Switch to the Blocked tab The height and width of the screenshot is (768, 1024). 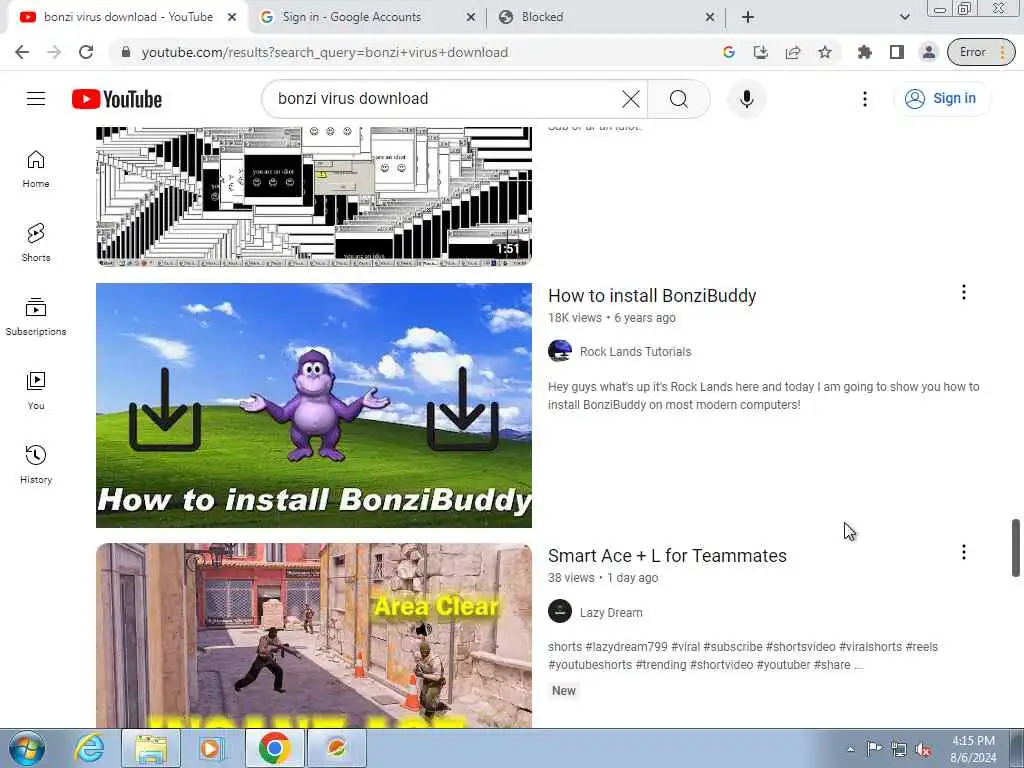pyautogui.click(x=604, y=17)
